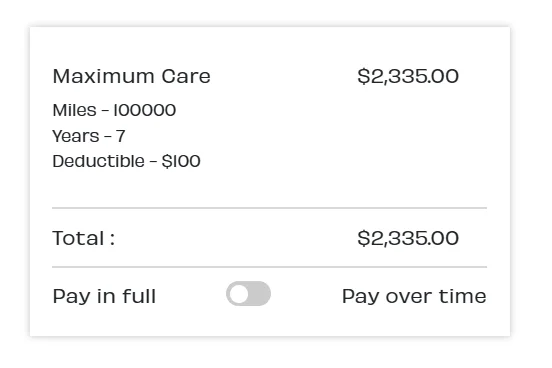552x368 pixels.
Task: Click the Maximum Care plan title
Action: pyautogui.click(x=132, y=76)
